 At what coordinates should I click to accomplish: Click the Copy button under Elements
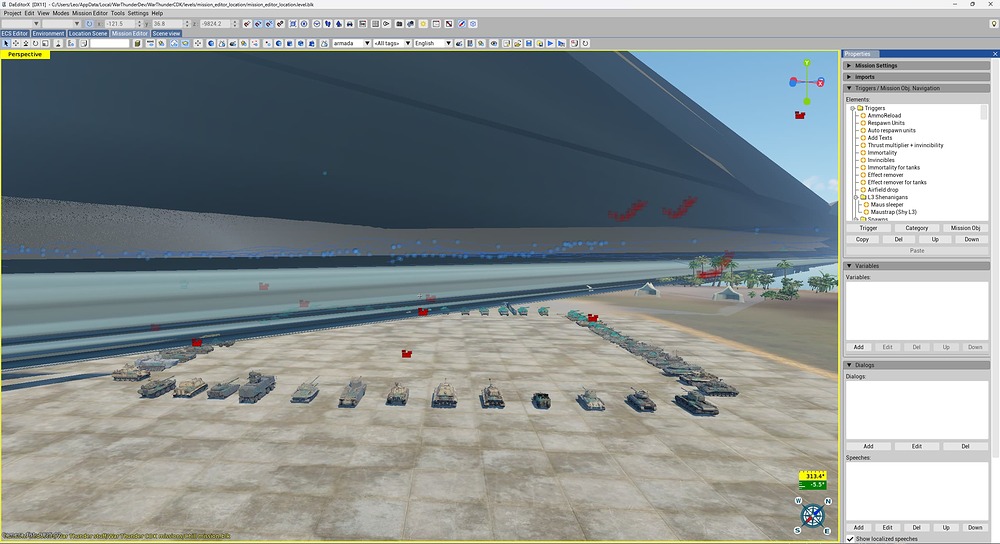point(862,239)
